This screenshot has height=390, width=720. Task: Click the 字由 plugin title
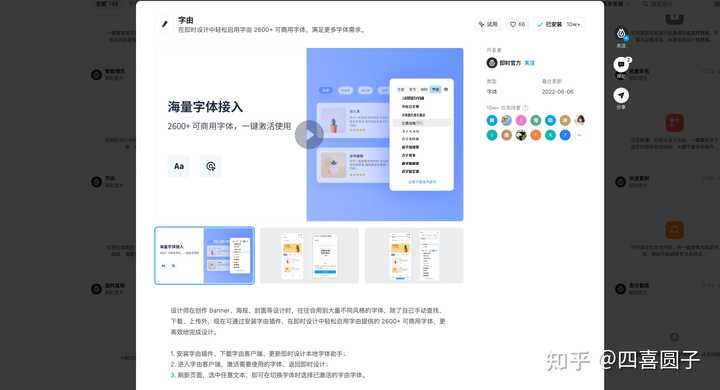(186, 20)
